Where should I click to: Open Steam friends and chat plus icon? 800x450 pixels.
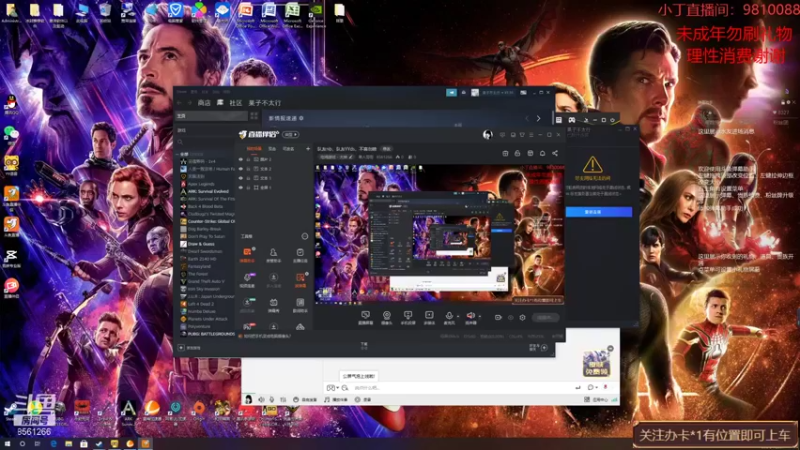(544, 347)
